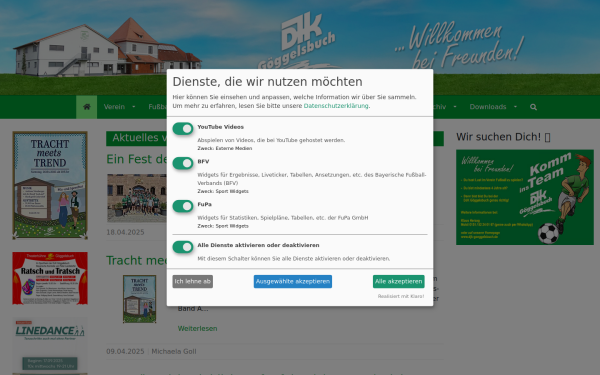Click the Komm ins Team banner
Screen dimensions: 600x375
pos(525,197)
